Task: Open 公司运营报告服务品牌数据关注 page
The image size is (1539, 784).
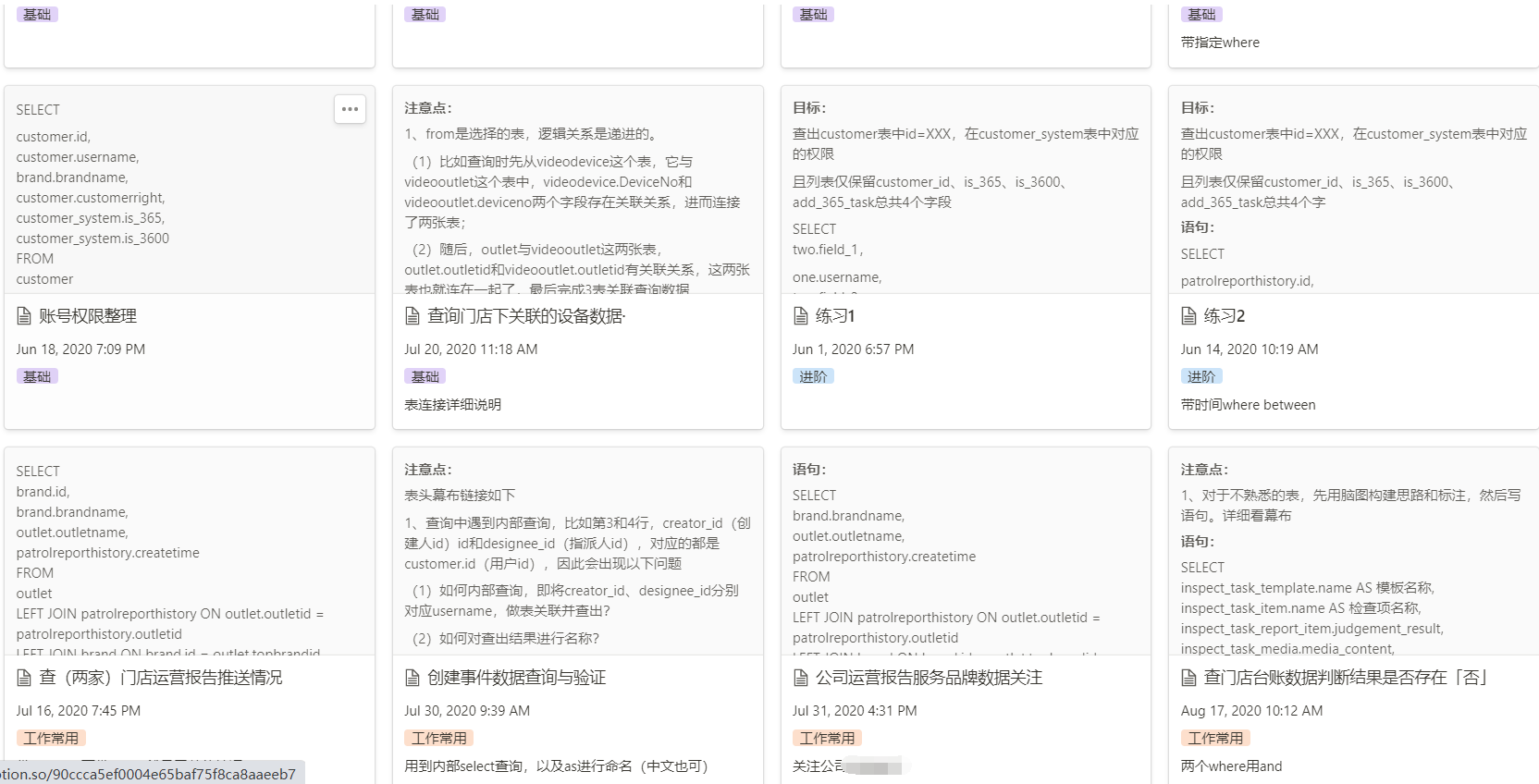Action: (x=929, y=678)
